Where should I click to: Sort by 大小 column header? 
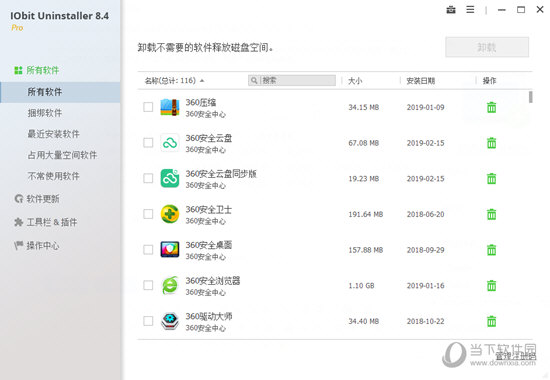click(355, 81)
